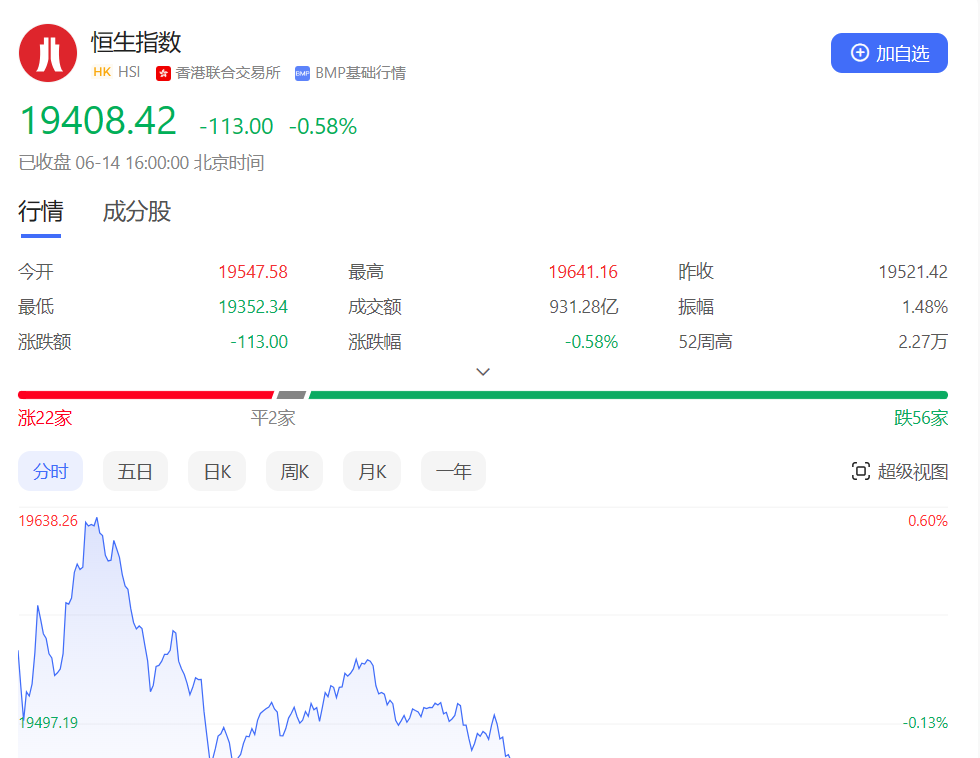Click the red 涨22家 advancers bar
The width and height of the screenshot is (980, 758).
tap(145, 395)
